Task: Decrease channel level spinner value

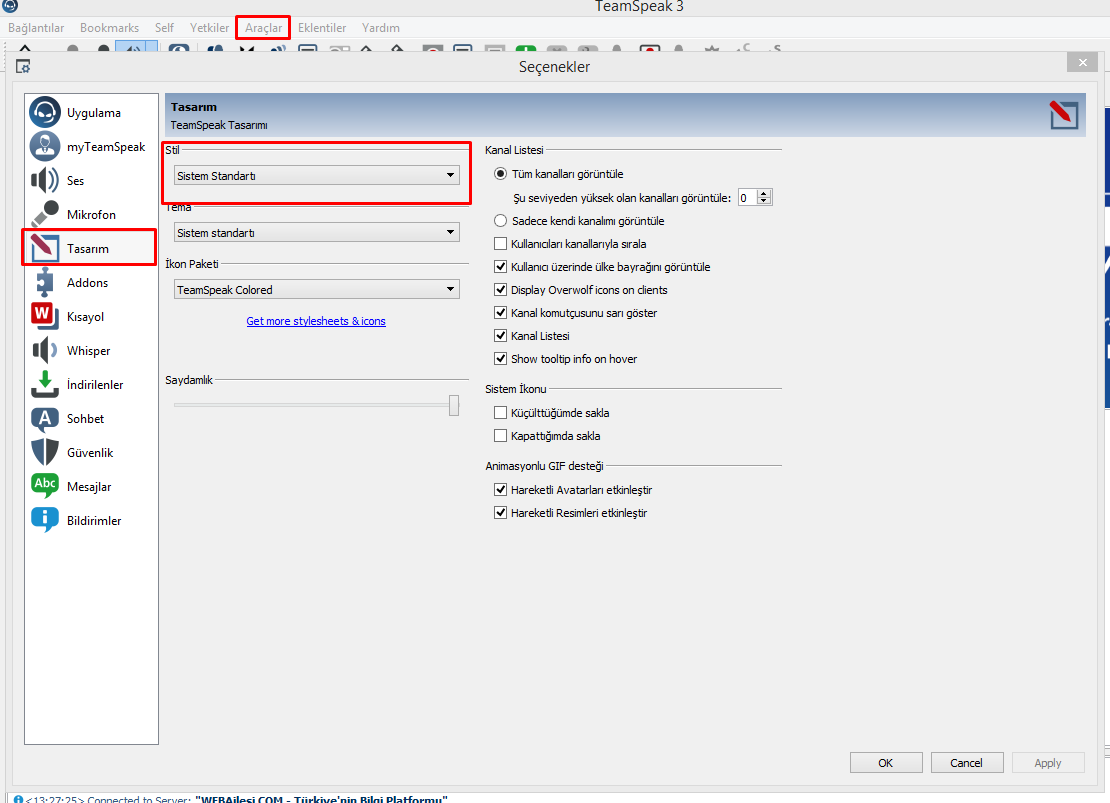Action: (x=764, y=202)
